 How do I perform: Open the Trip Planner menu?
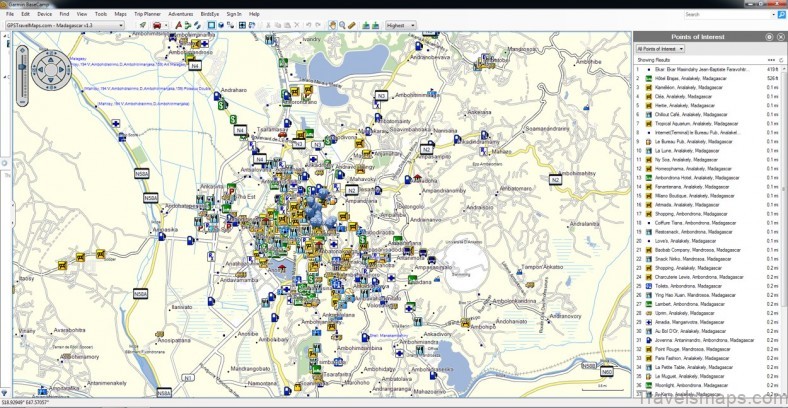point(147,14)
